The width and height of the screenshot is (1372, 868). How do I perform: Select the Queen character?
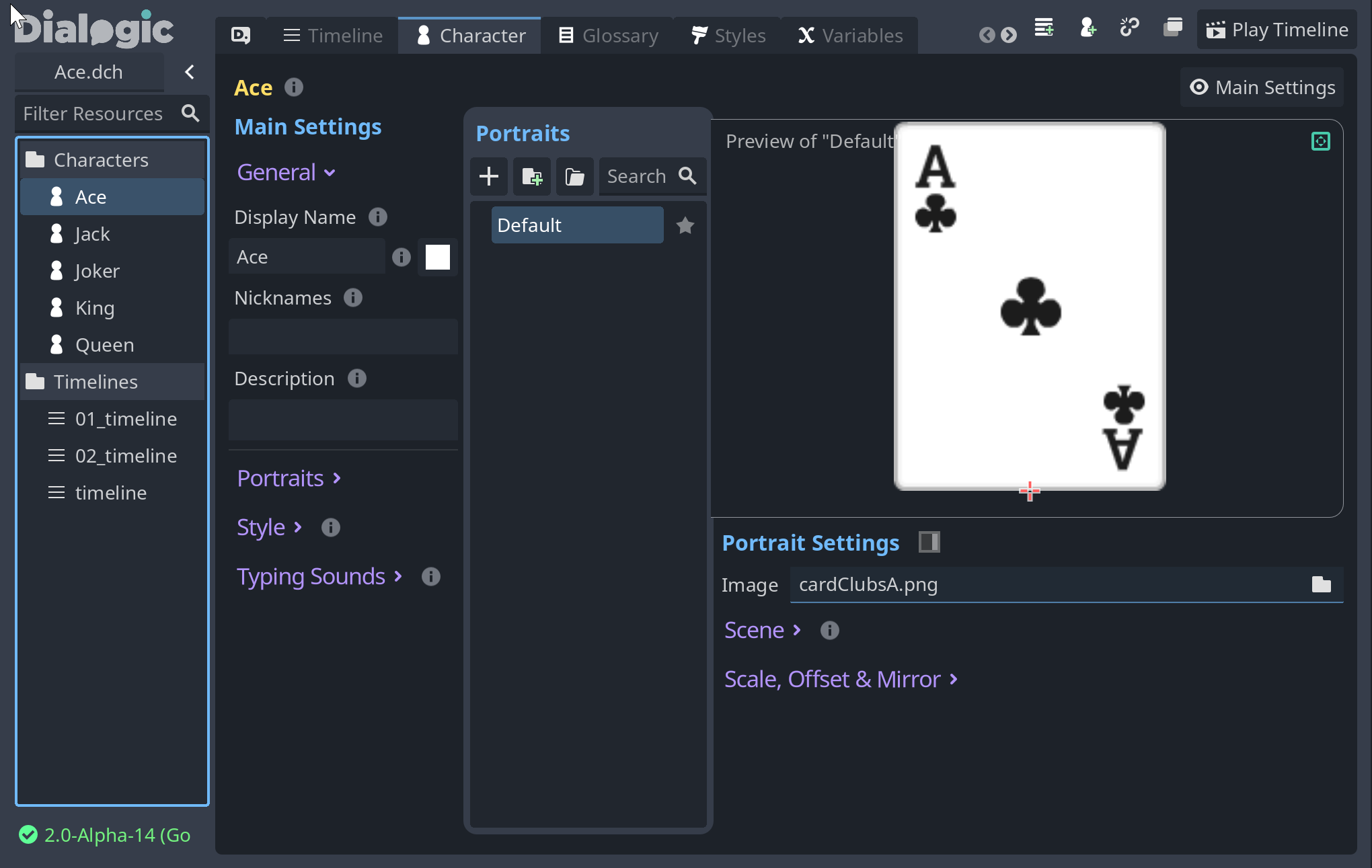[x=112, y=345]
